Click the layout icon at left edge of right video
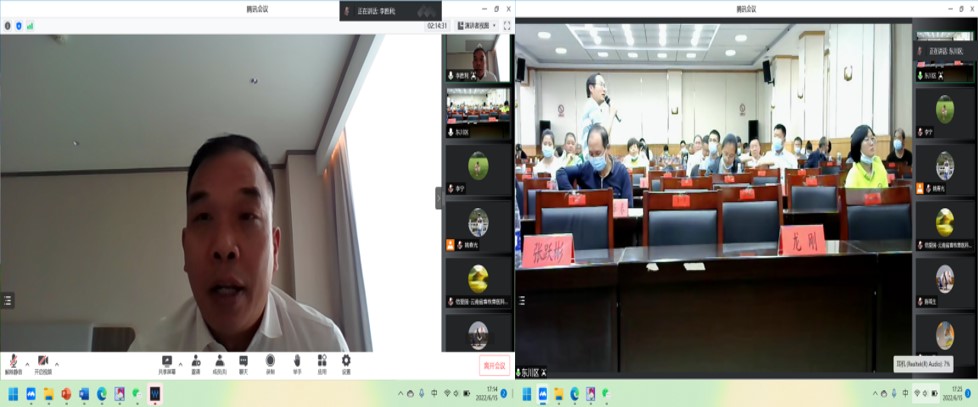Screen dimensions: 978x407 coord(521,300)
